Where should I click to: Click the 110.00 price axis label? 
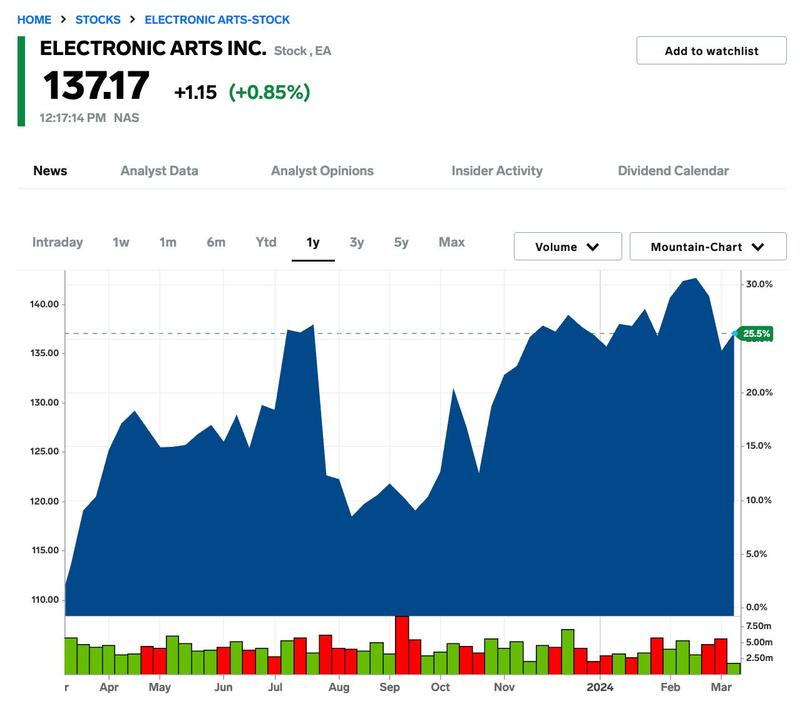point(45,600)
